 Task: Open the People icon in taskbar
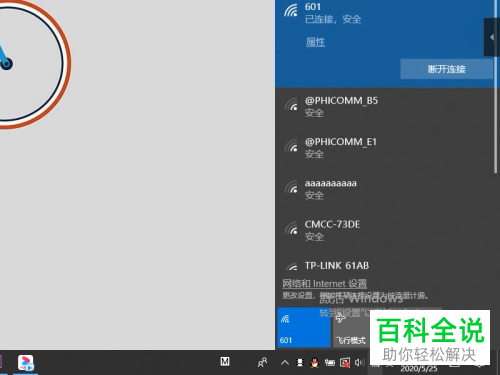click(x=262, y=362)
